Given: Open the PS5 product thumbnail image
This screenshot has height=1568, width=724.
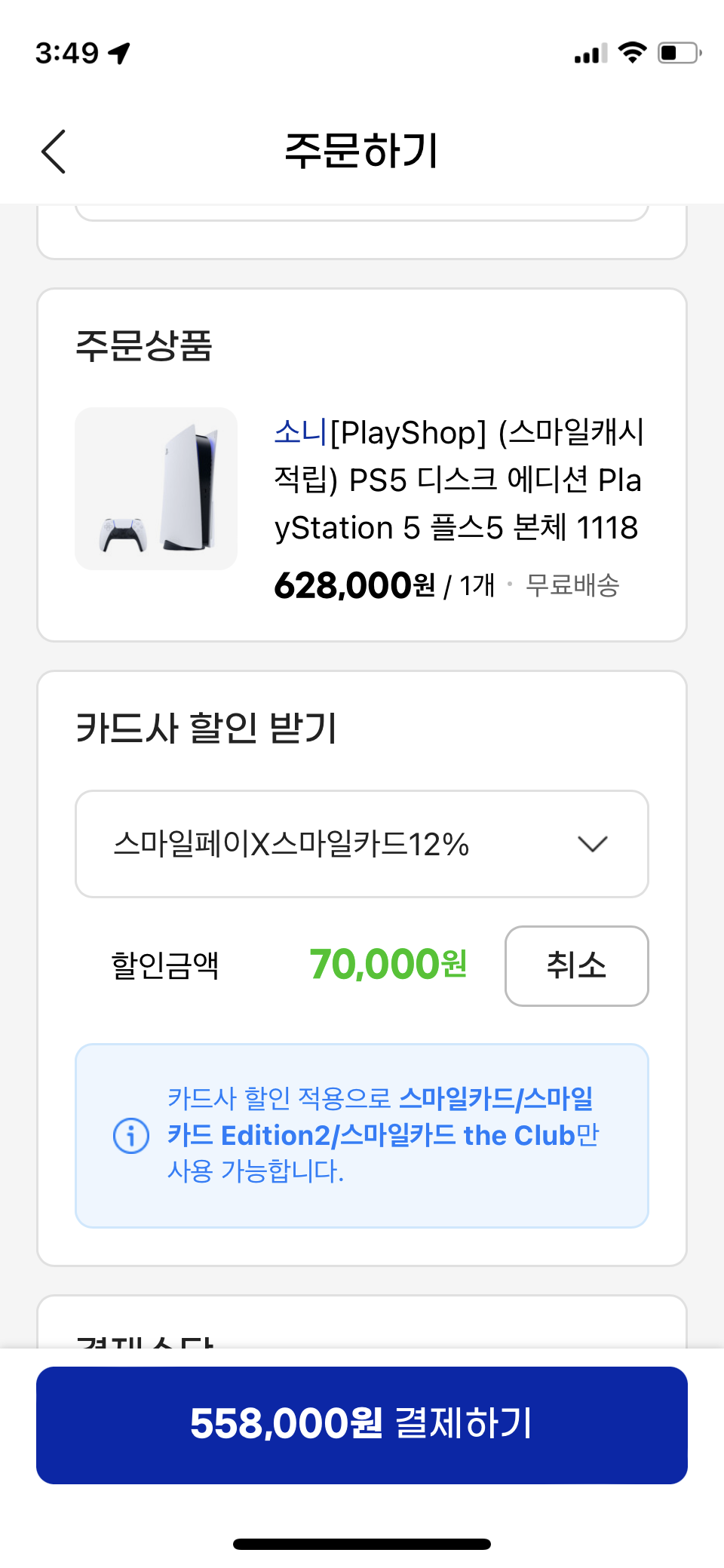Looking at the screenshot, I should point(156,489).
